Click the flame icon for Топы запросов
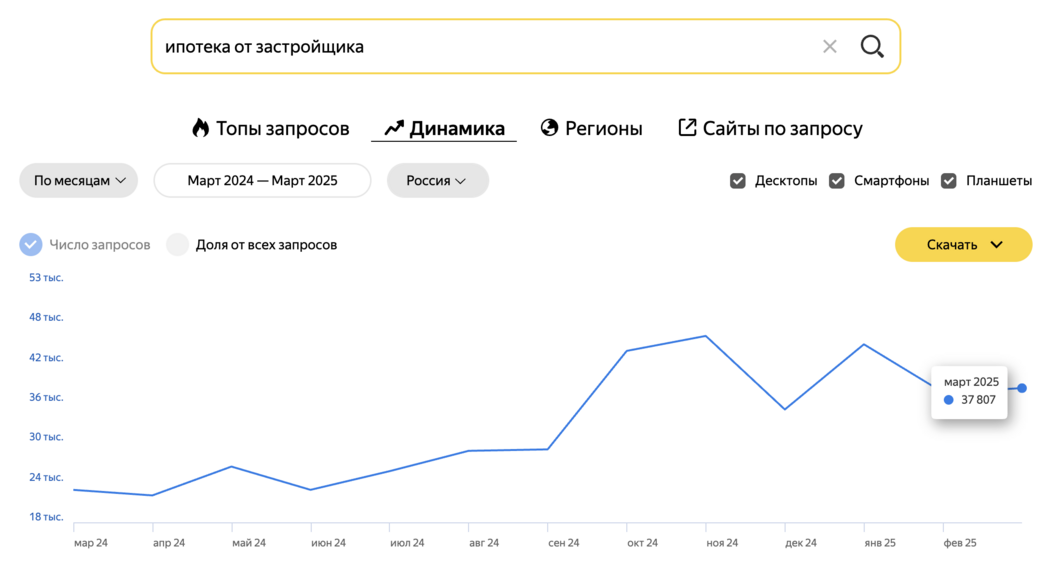1050x573 pixels. pos(200,128)
